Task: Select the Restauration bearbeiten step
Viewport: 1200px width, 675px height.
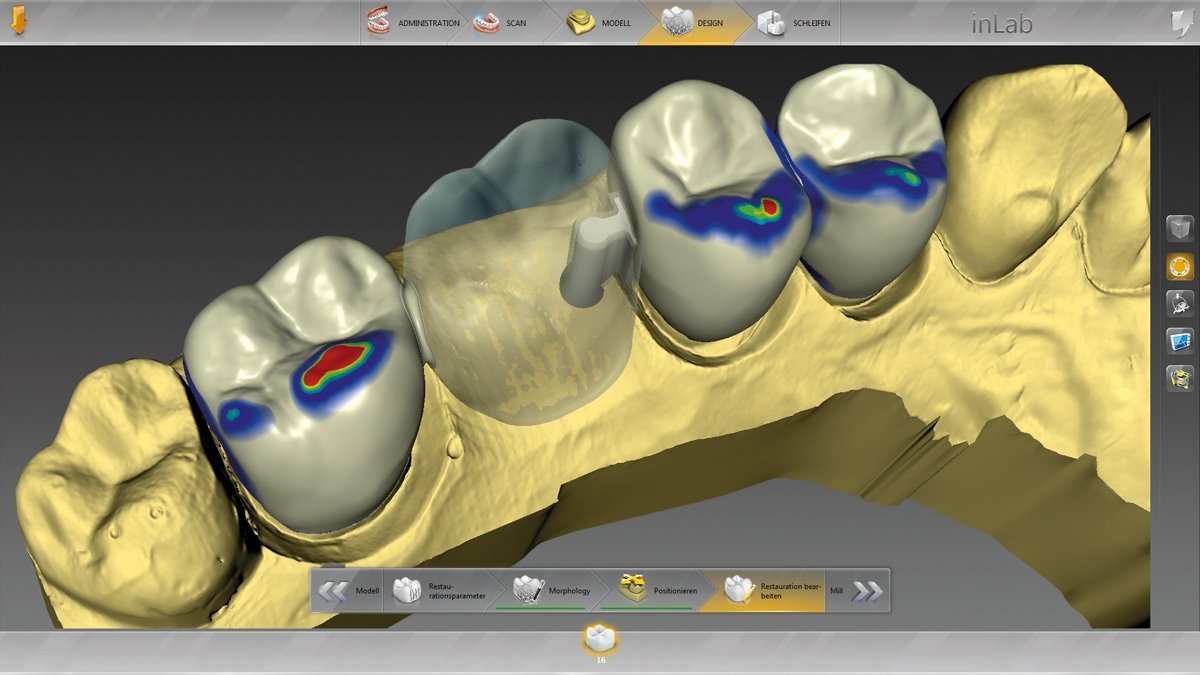Action: [x=770, y=591]
